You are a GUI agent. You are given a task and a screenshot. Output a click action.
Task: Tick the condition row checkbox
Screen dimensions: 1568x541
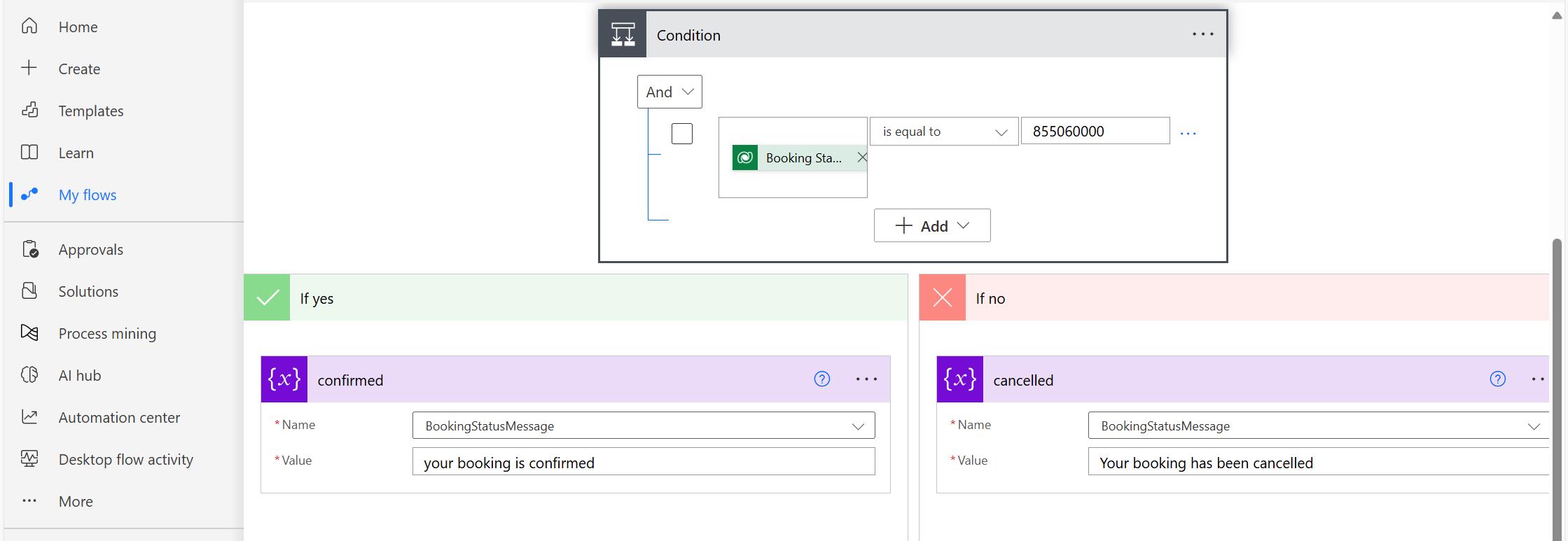(x=681, y=133)
